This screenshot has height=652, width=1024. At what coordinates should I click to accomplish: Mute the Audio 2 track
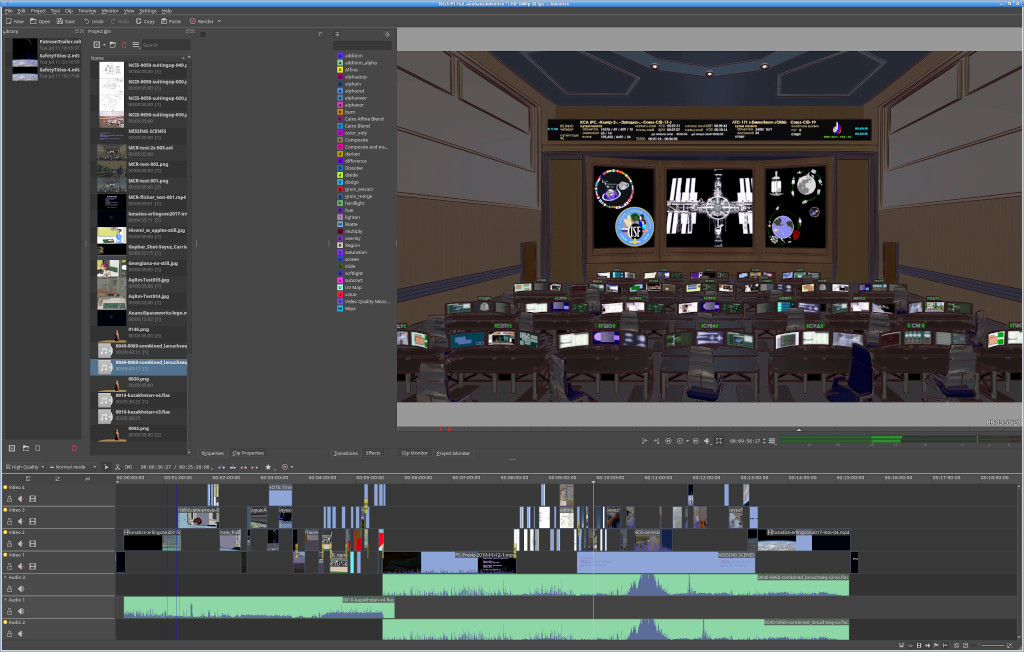[20, 633]
